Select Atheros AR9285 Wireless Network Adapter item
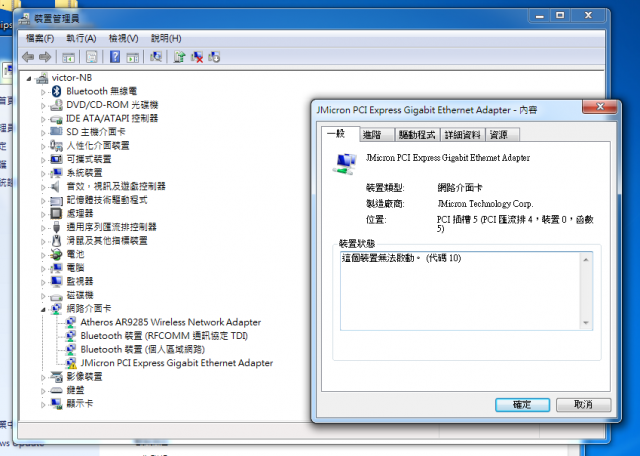The height and width of the screenshot is (456, 640). [x=171, y=322]
